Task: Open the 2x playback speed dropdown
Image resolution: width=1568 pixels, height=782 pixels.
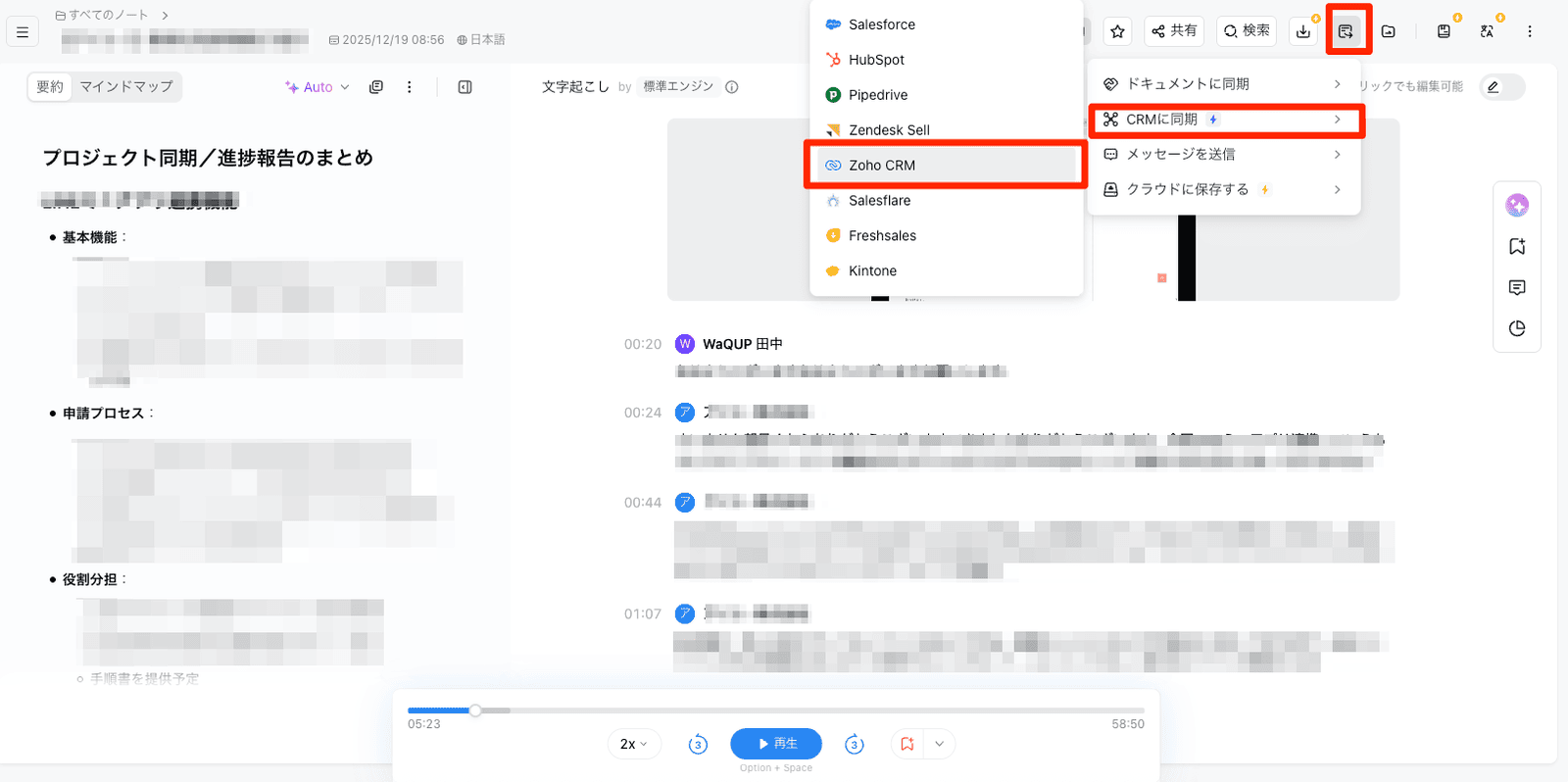Action: [634, 744]
